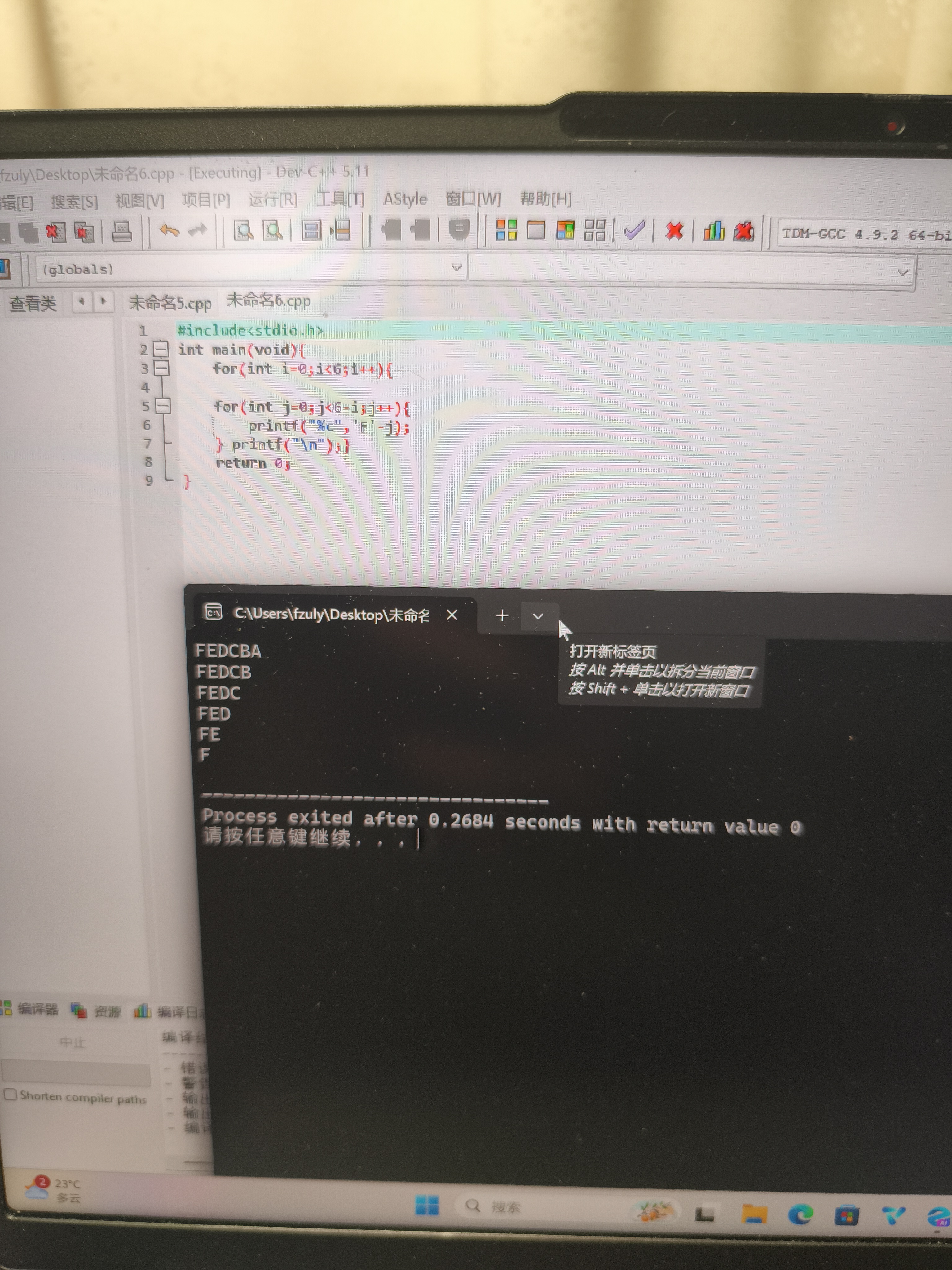Click the Find magnifier icon
This screenshot has height=1270, width=952.
pyautogui.click(x=243, y=231)
